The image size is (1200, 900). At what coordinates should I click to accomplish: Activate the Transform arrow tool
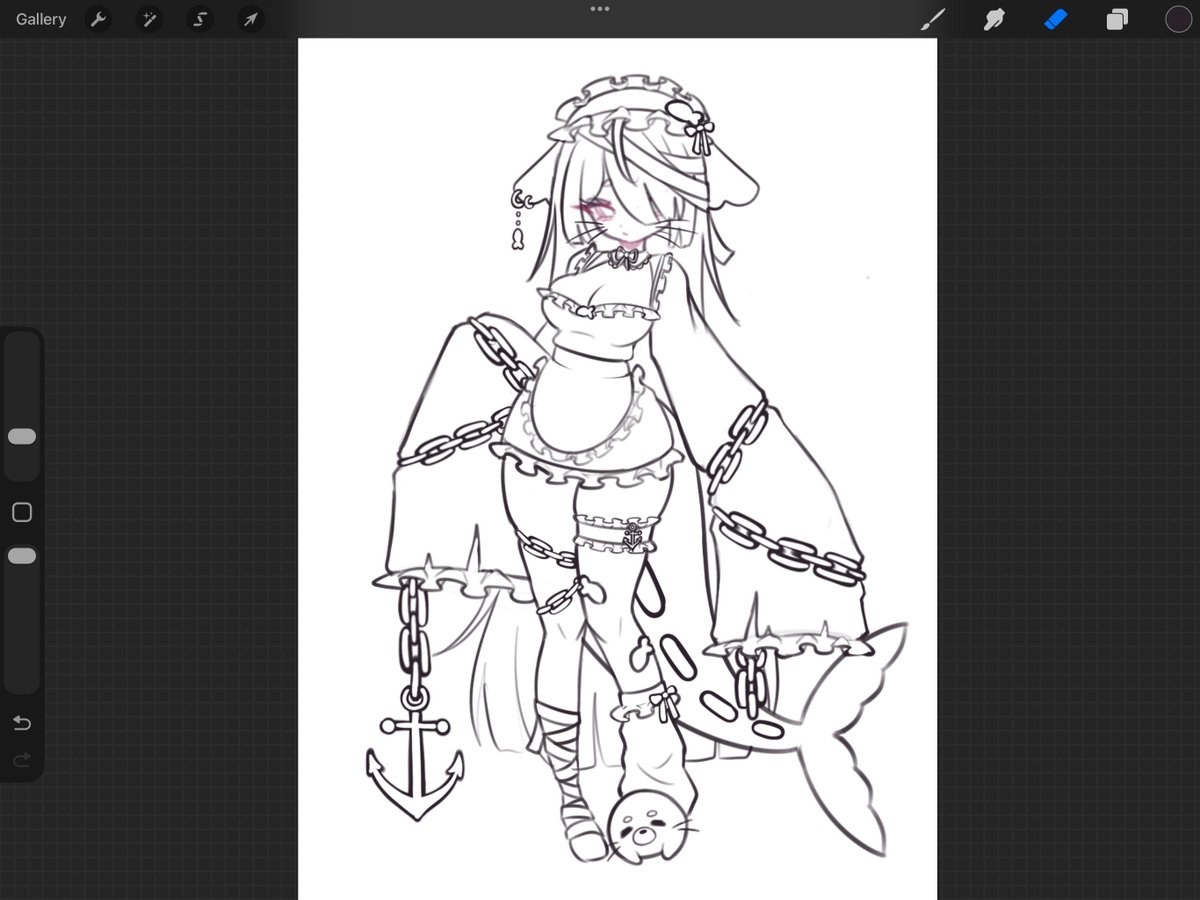(x=251, y=19)
